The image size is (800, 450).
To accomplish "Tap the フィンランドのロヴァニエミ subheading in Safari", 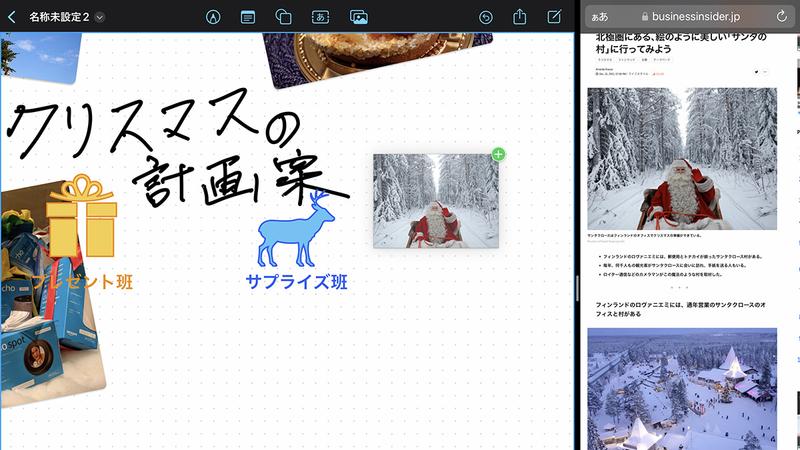I will pos(681,309).
